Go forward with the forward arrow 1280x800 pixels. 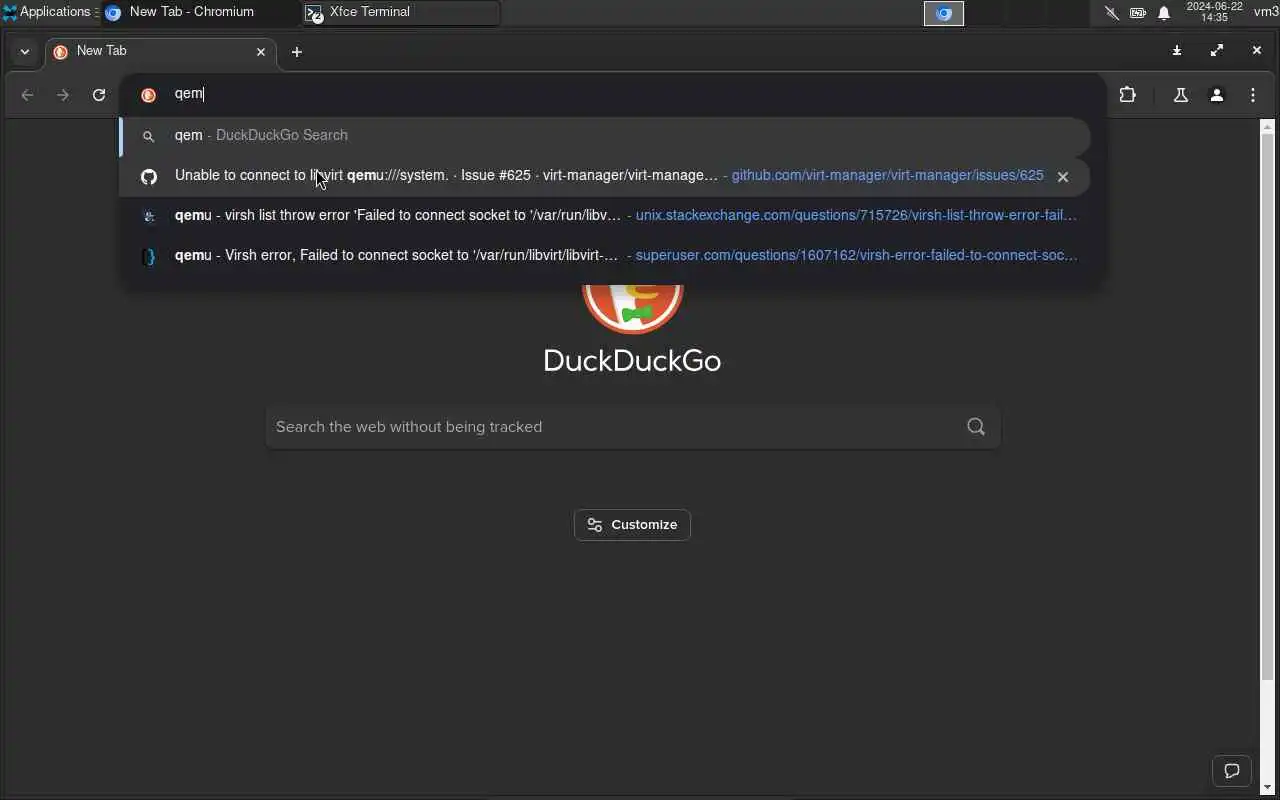tap(63, 95)
